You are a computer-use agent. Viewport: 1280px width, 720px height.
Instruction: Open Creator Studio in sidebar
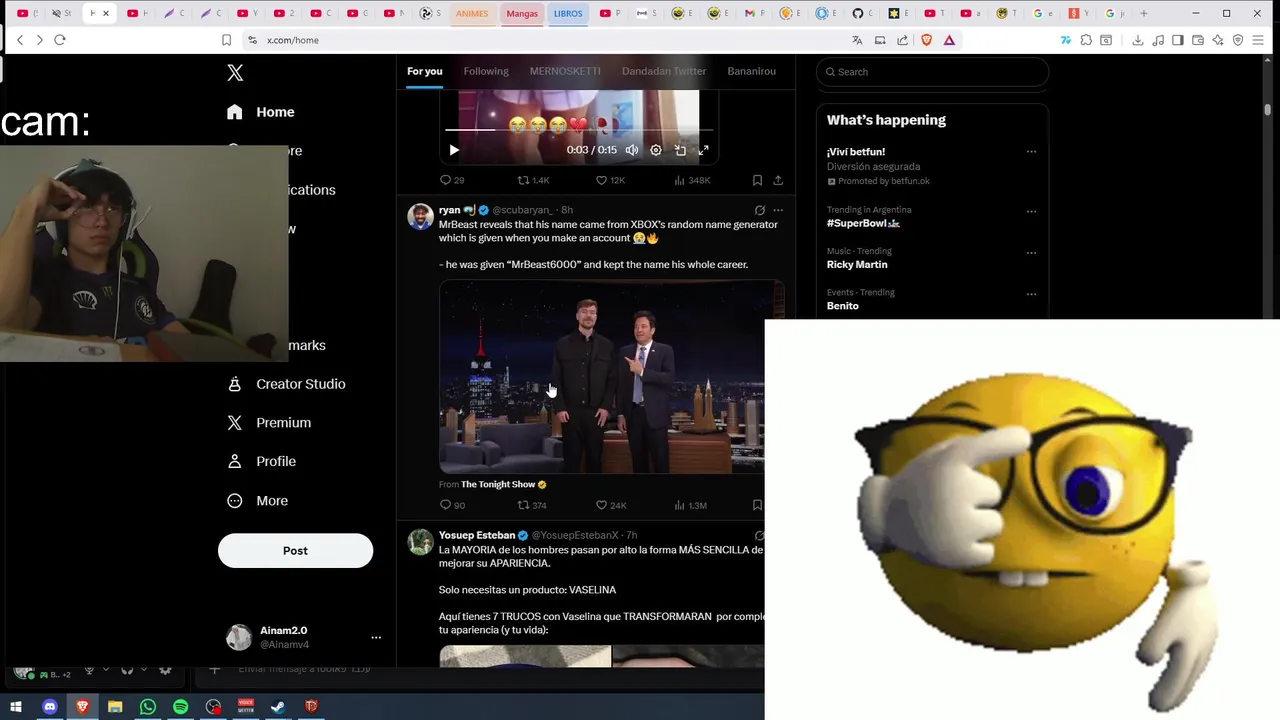[x=287, y=384]
